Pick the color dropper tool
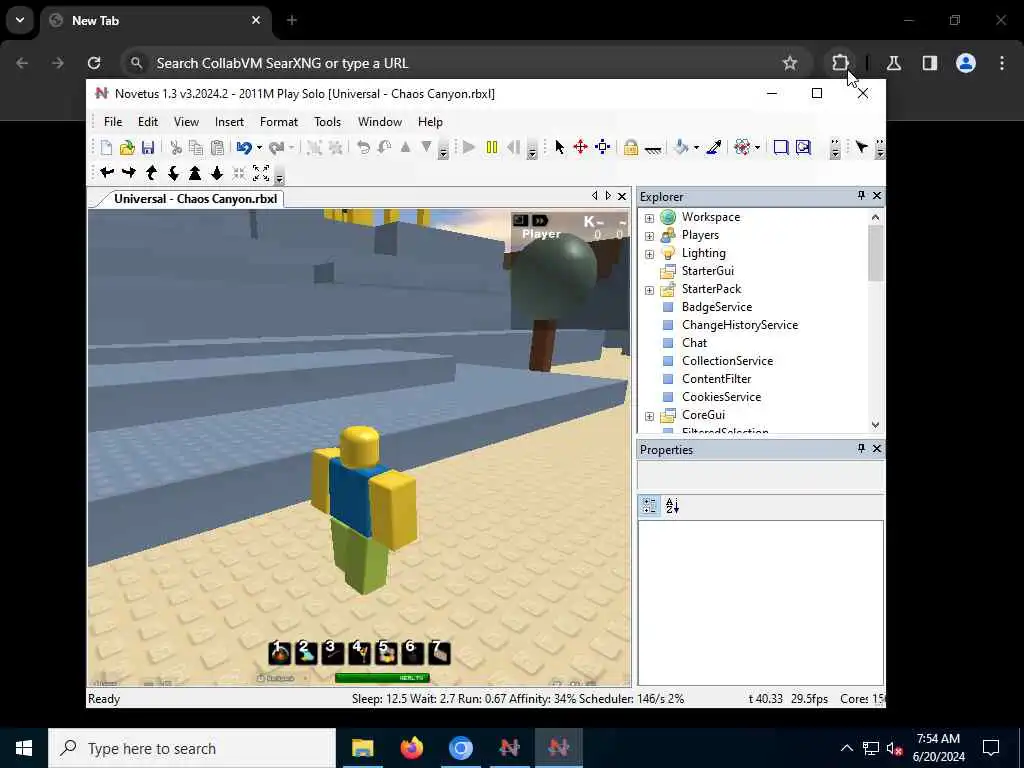1024x768 pixels. click(714, 148)
